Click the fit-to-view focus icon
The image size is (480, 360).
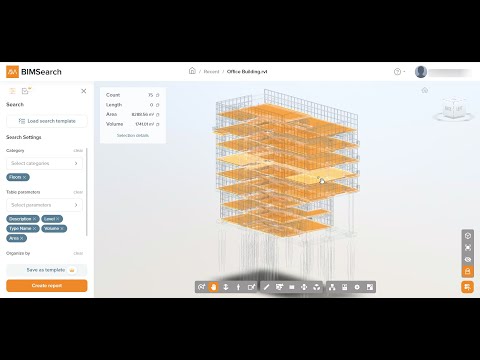coord(468,248)
